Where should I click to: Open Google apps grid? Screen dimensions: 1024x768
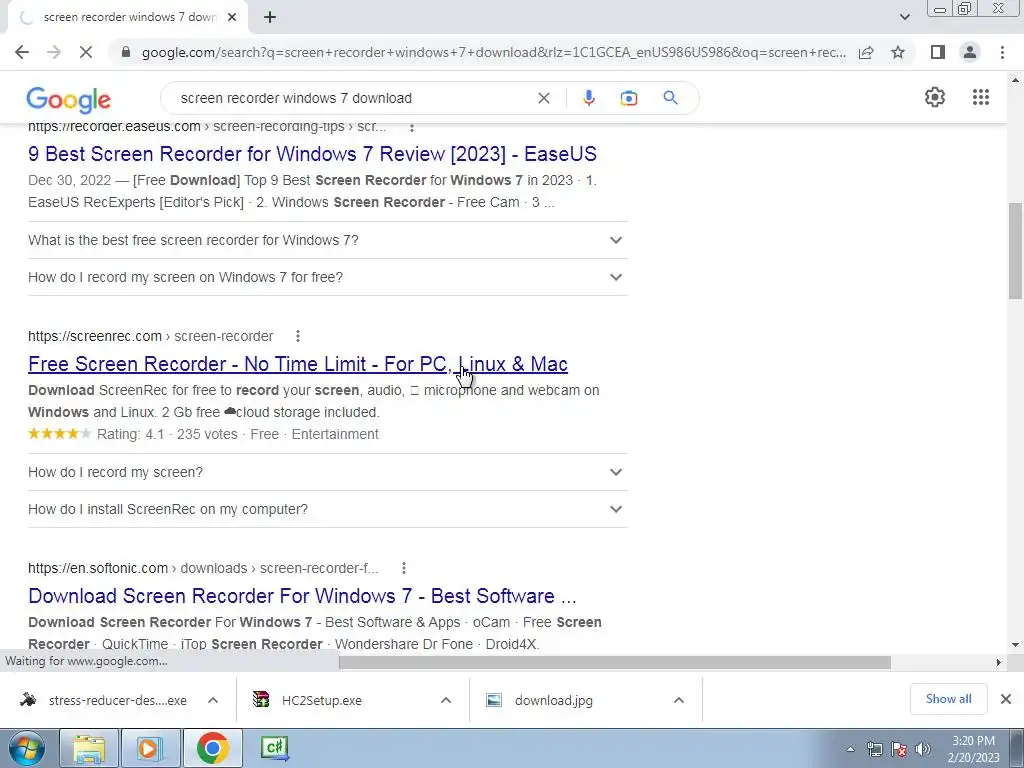click(981, 97)
